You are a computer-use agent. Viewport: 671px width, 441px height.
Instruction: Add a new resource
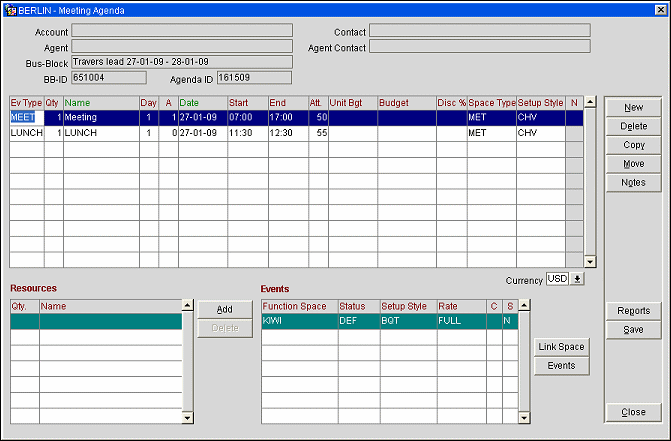click(x=225, y=310)
